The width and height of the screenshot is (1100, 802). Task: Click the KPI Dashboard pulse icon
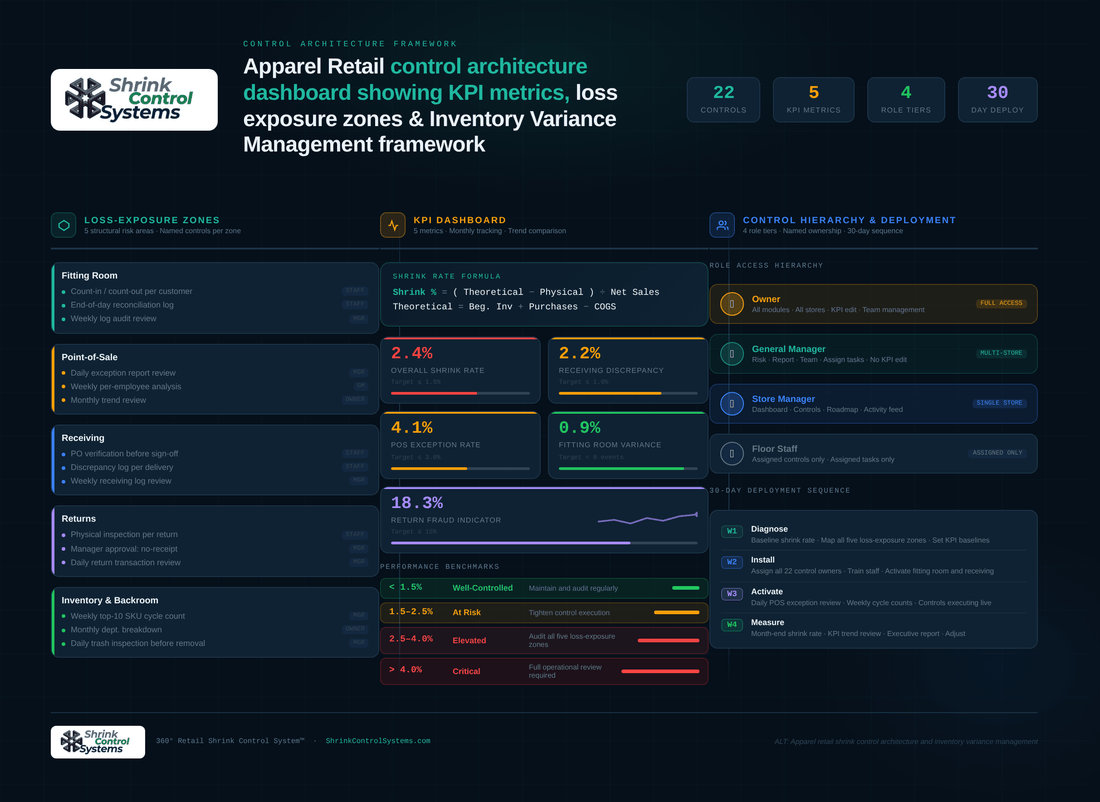[x=393, y=225]
